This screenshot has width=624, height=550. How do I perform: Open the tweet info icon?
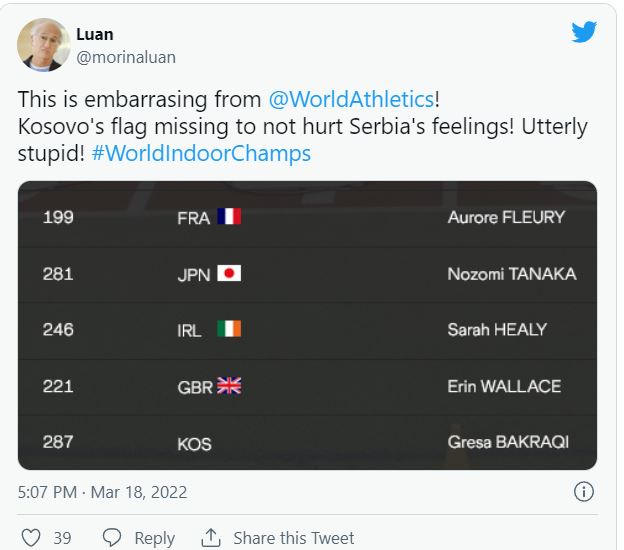tap(584, 492)
